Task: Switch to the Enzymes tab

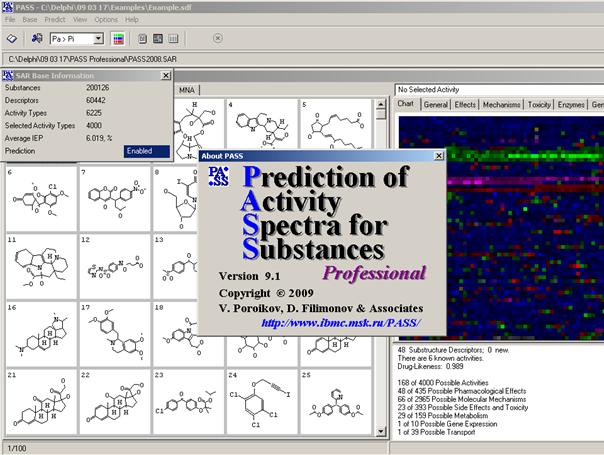Action: click(571, 104)
